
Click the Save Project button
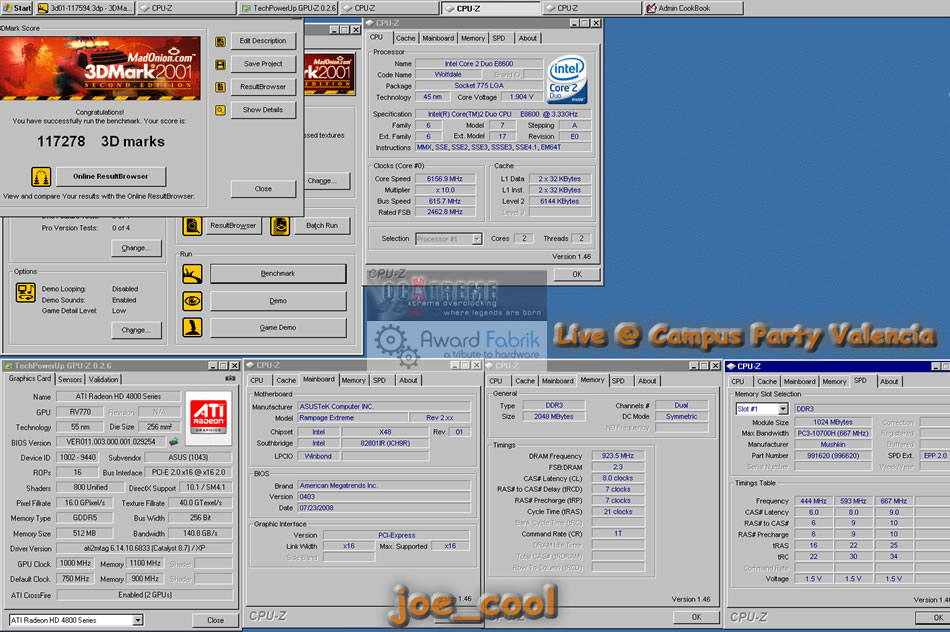[x=263, y=64]
